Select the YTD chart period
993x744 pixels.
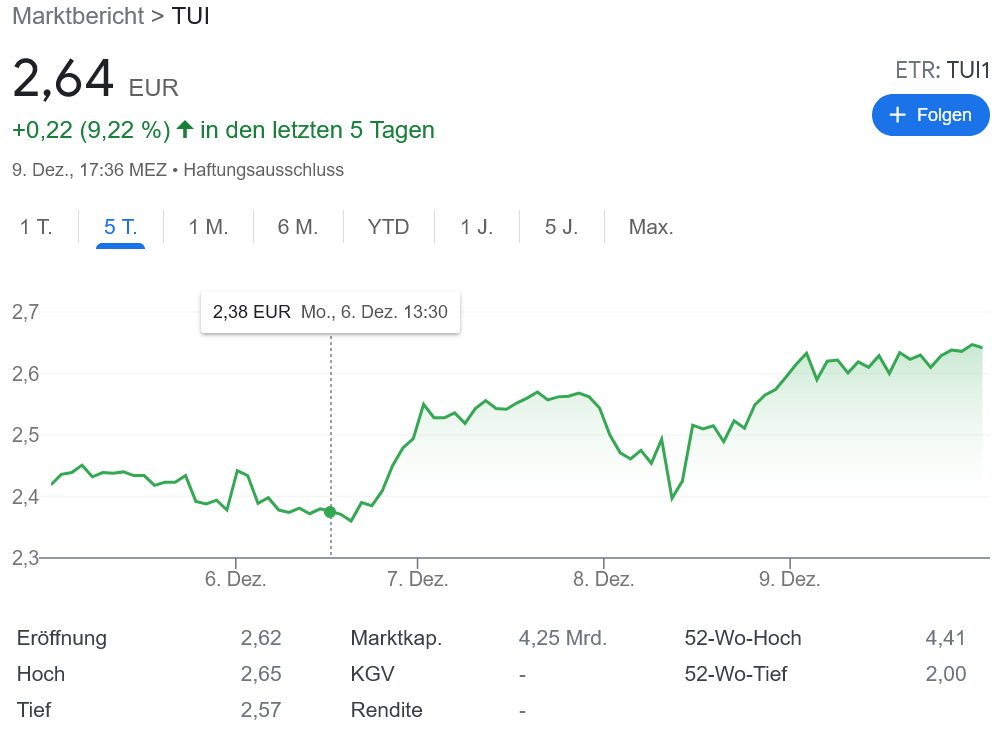point(388,227)
